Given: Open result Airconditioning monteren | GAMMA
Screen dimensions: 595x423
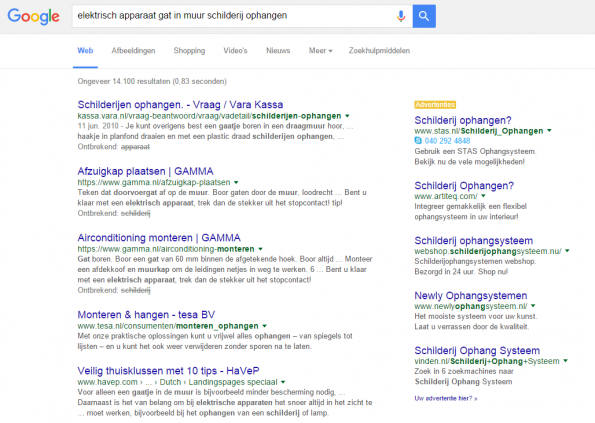Looking at the screenshot, I should click(x=159, y=238).
